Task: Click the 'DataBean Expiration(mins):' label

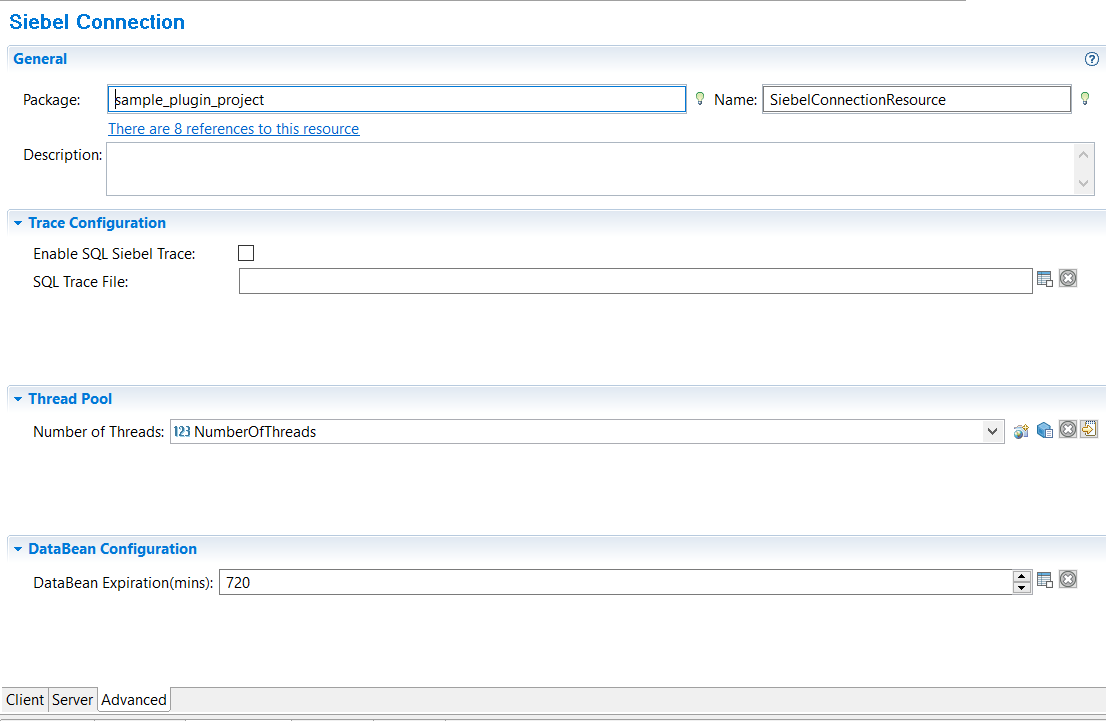Action: (x=123, y=583)
